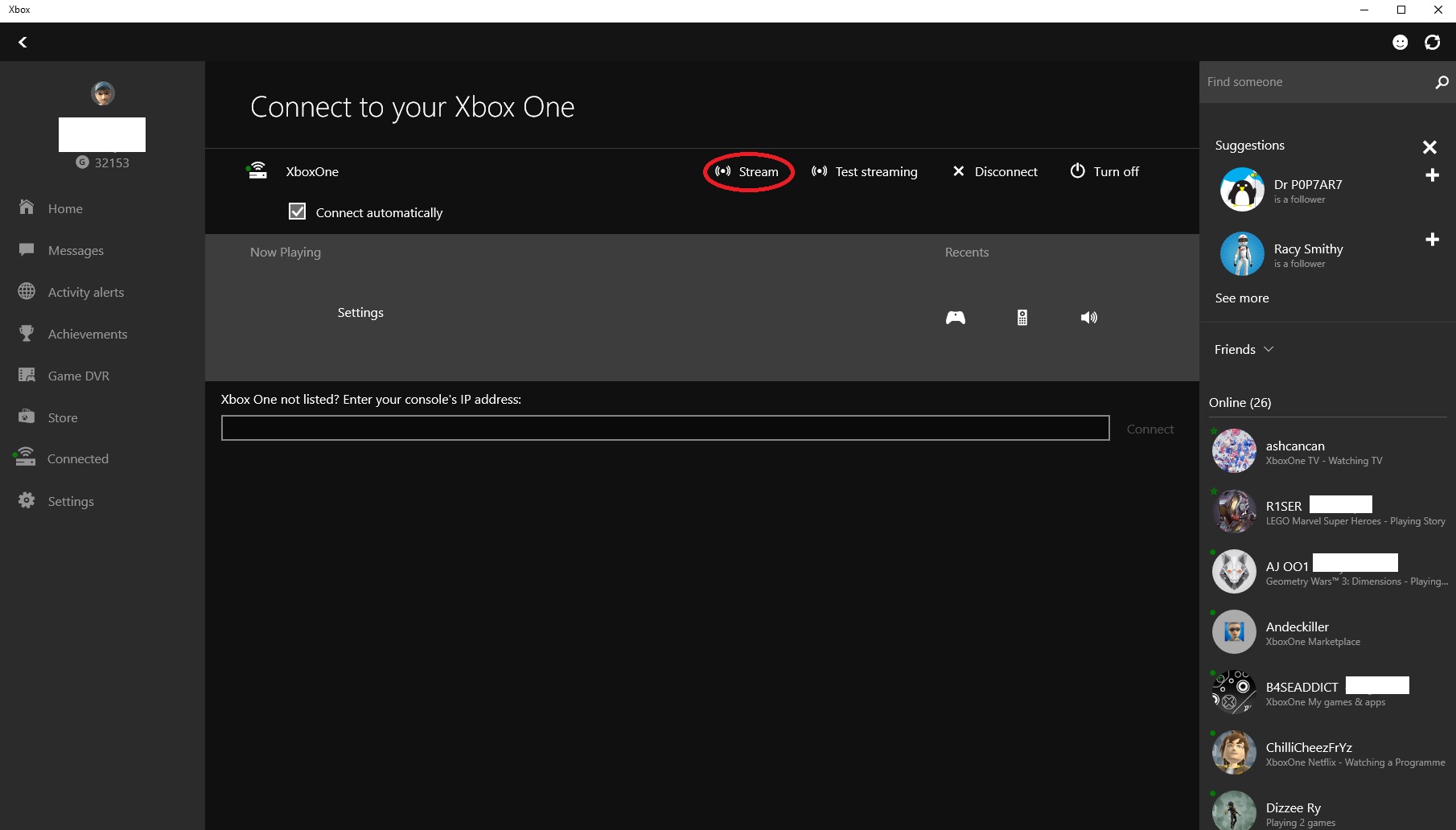Screen dimensions: 1456x830
Task: Disconnect from the XboxOne console
Action: 995,171
